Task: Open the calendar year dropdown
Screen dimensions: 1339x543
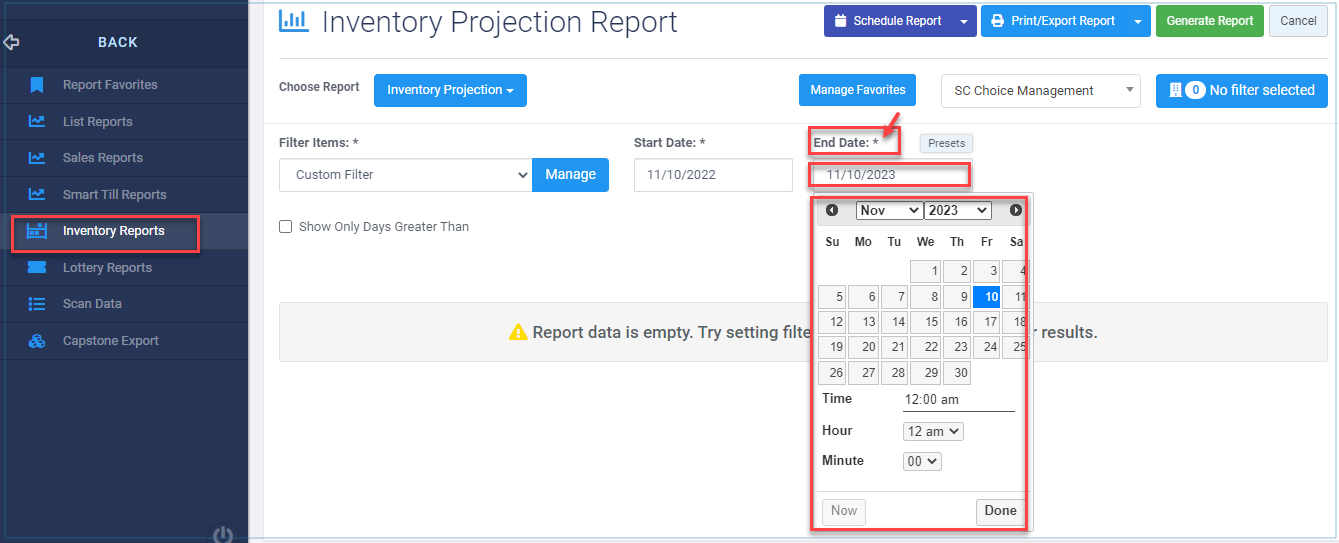Action: click(957, 210)
